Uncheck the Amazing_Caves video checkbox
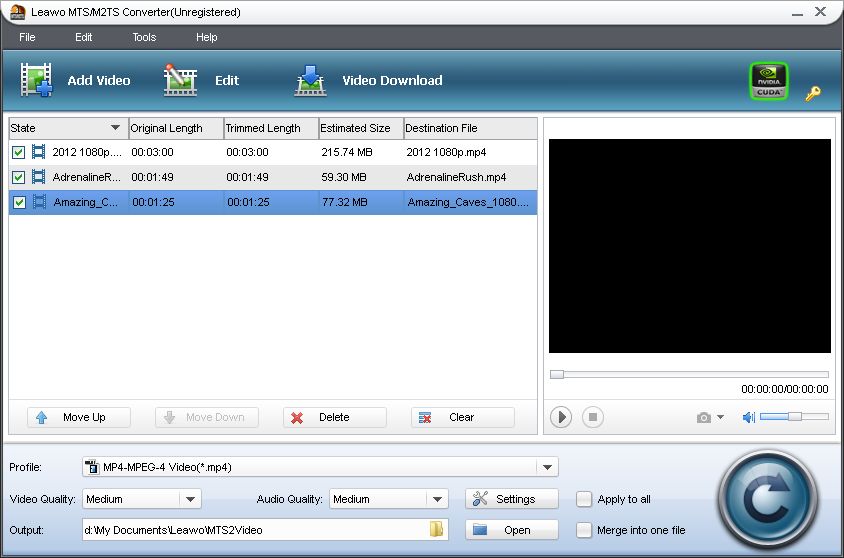Viewport: 844px width, 558px height. click(x=19, y=202)
